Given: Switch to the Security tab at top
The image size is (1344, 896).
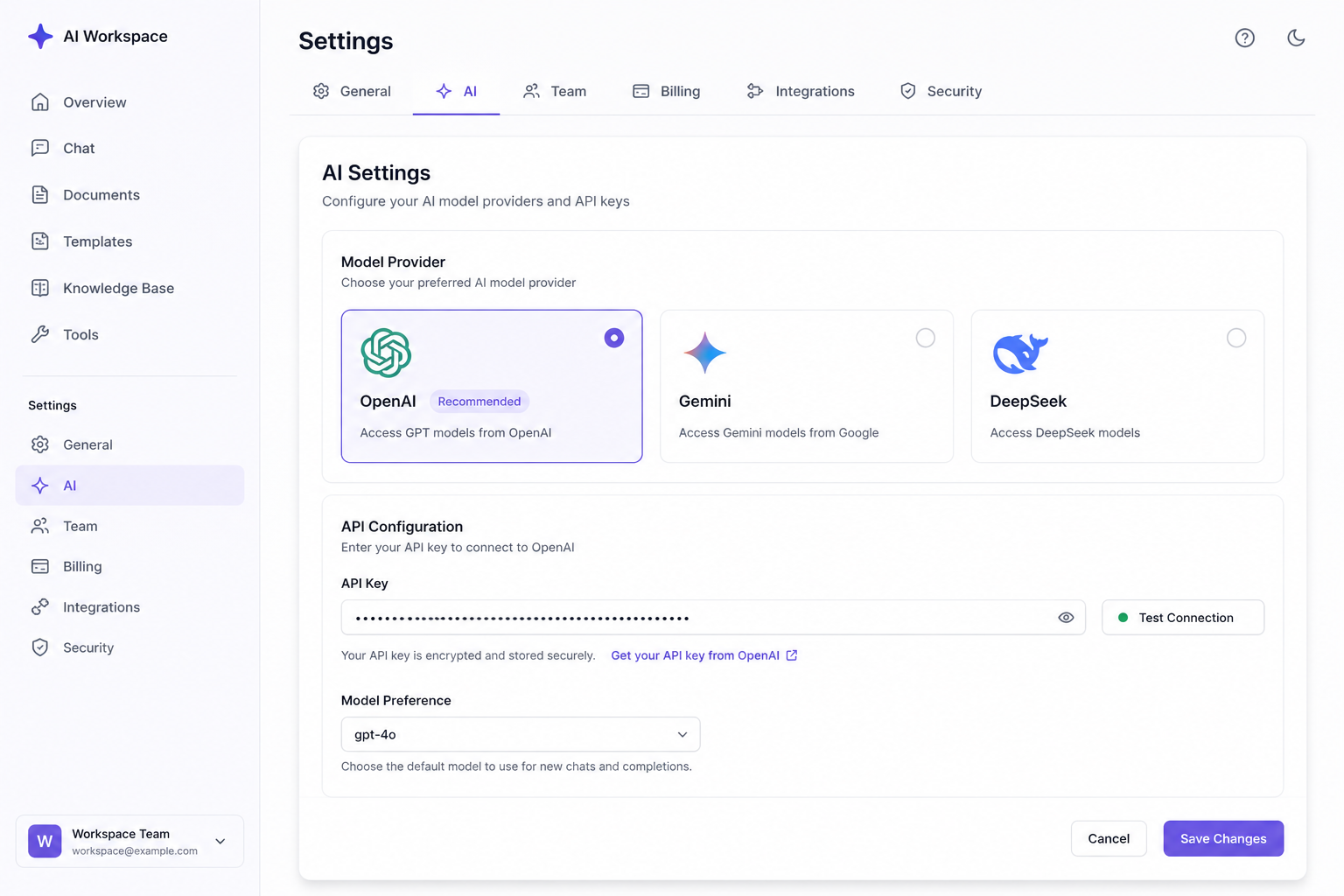Looking at the screenshot, I should point(941,91).
